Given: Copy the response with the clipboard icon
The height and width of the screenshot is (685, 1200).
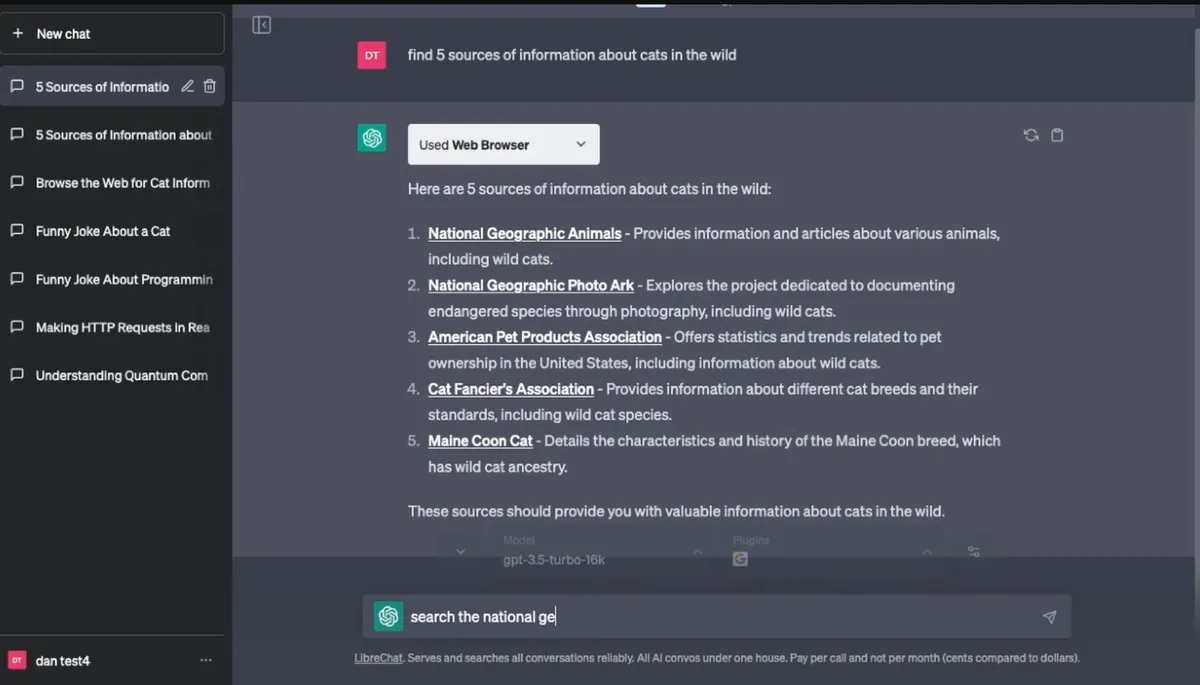Looking at the screenshot, I should point(1057,135).
